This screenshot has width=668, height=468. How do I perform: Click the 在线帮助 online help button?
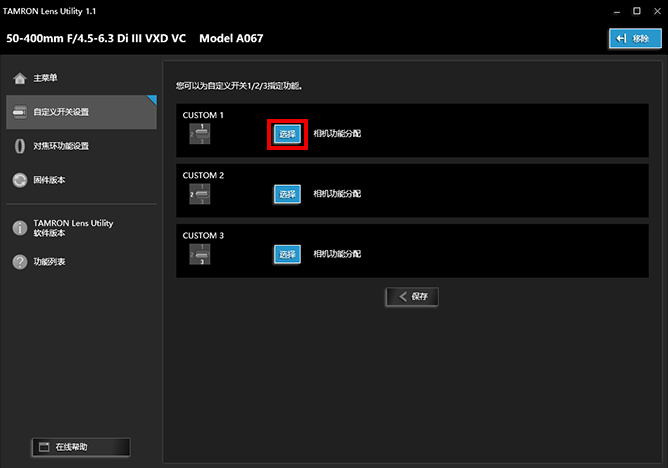81,447
